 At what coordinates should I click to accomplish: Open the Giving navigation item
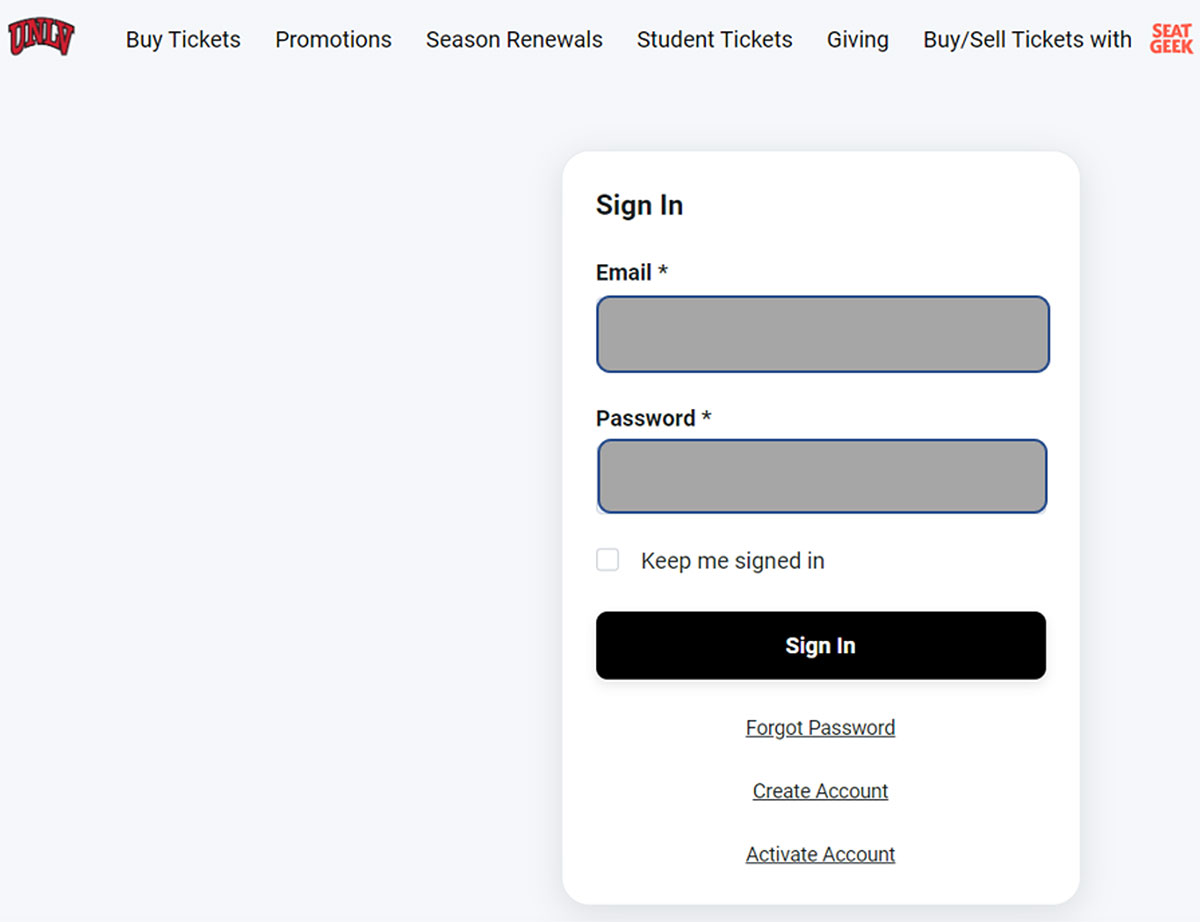coord(857,40)
